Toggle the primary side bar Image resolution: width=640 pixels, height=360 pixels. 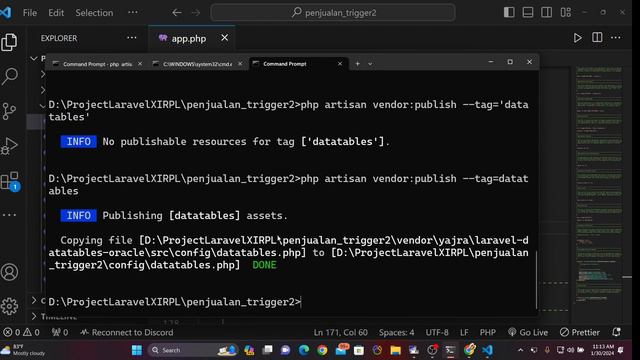[509, 12]
